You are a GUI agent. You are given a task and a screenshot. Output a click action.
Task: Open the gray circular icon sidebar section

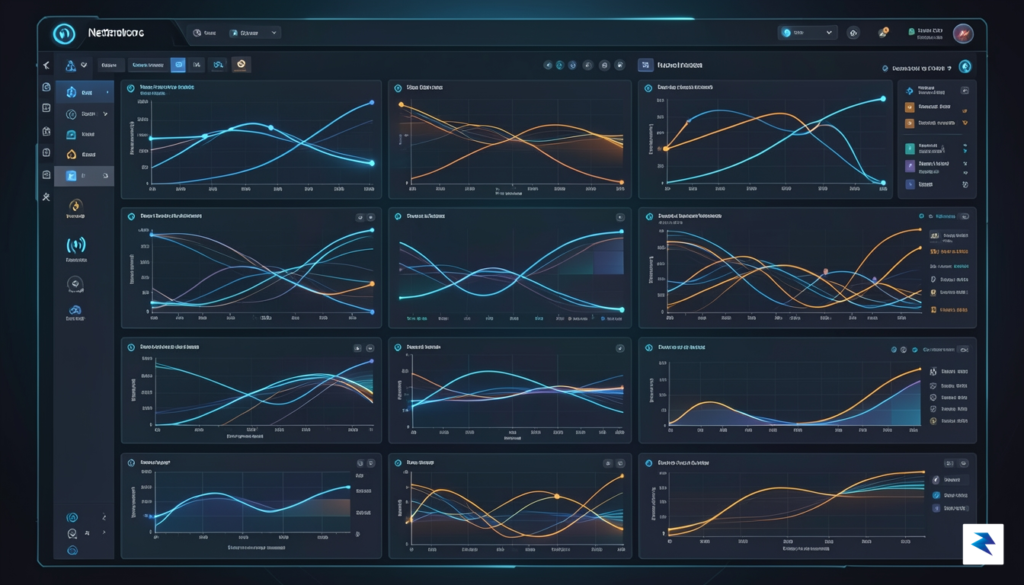coord(75,284)
